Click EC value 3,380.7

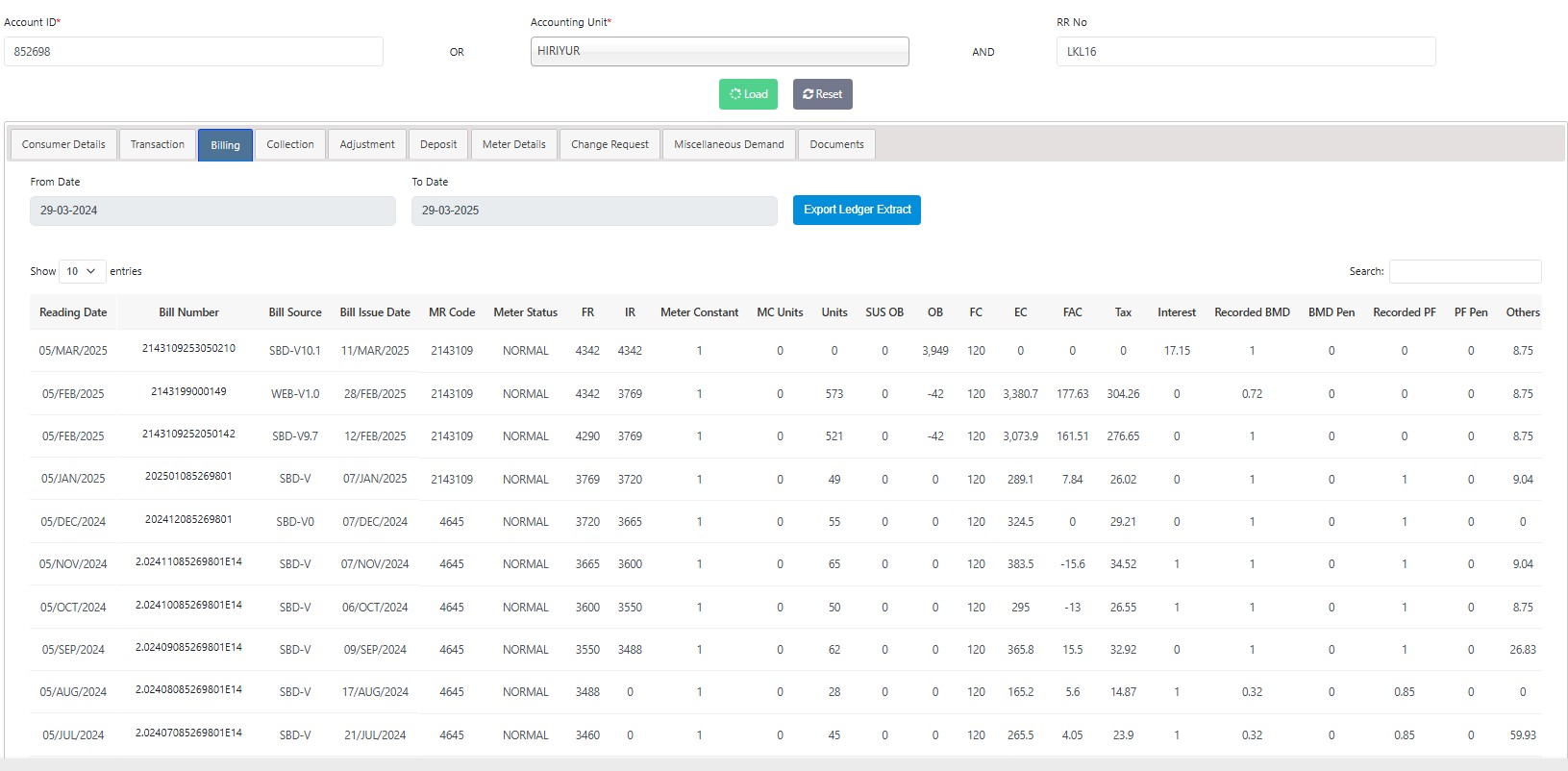tap(1020, 394)
